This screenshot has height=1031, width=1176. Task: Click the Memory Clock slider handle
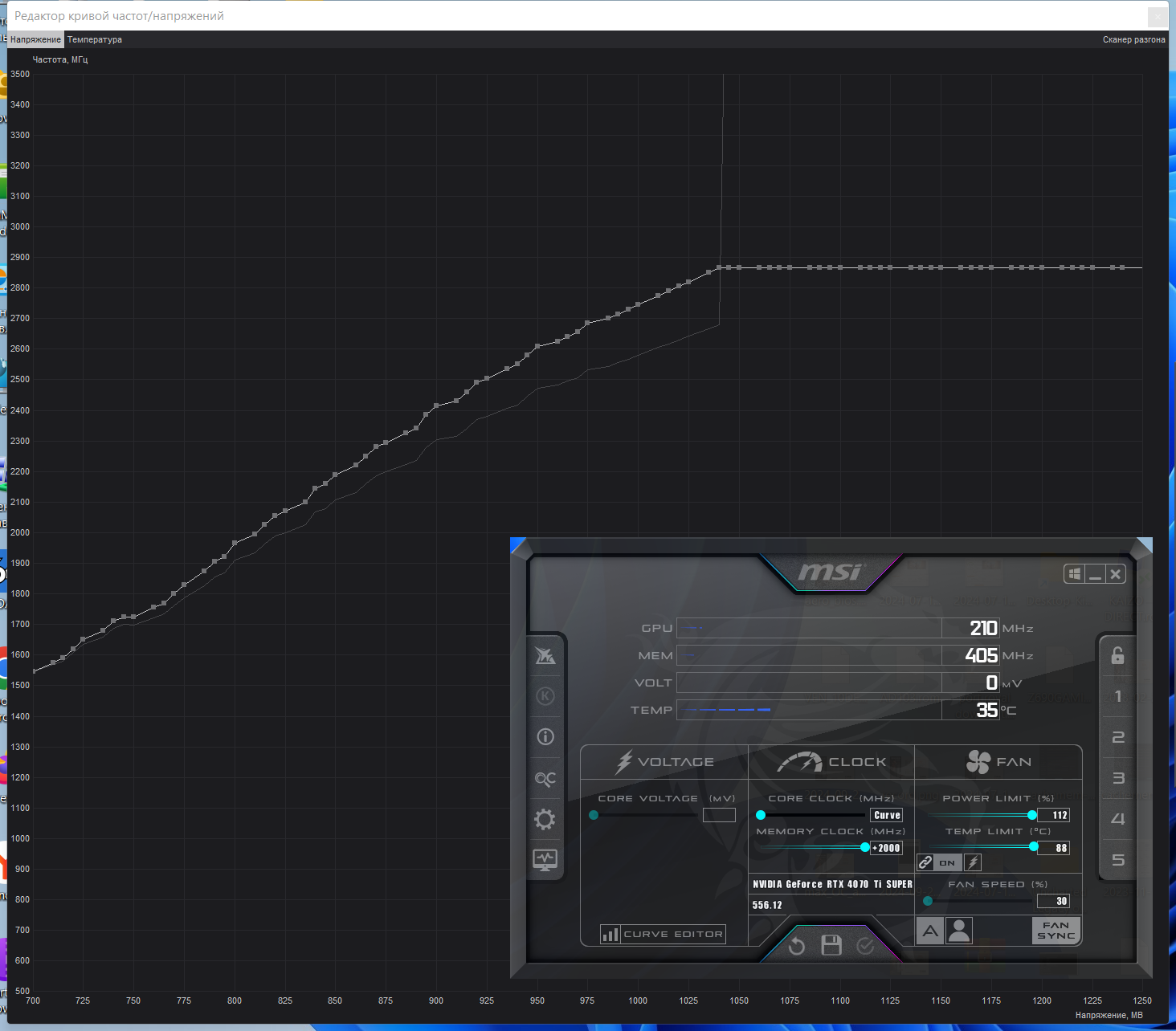(865, 848)
